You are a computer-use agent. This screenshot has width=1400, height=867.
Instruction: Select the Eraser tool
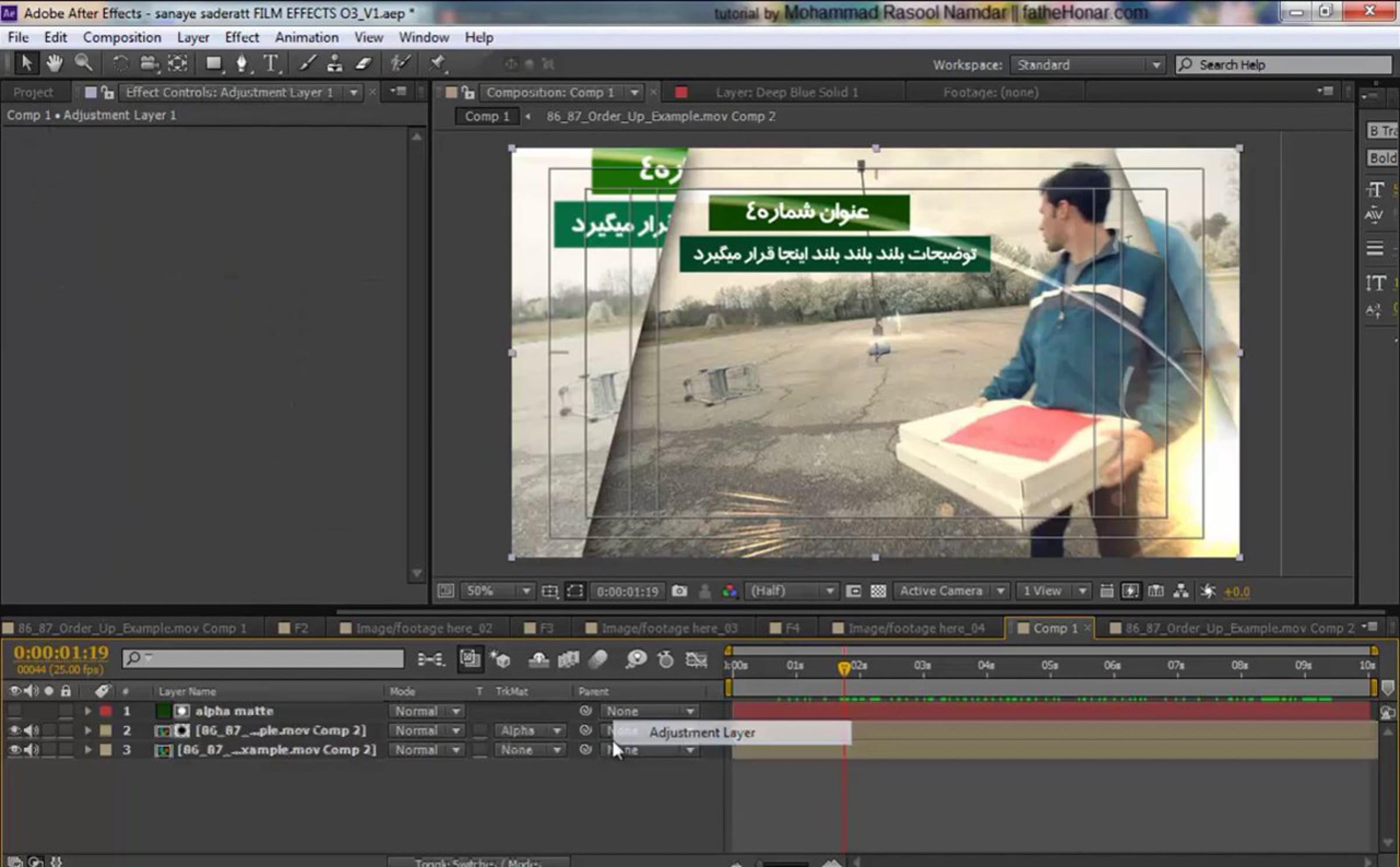coord(364,63)
